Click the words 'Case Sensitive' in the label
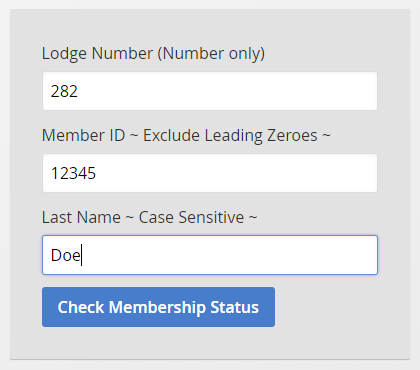The image size is (420, 370). tap(191, 217)
